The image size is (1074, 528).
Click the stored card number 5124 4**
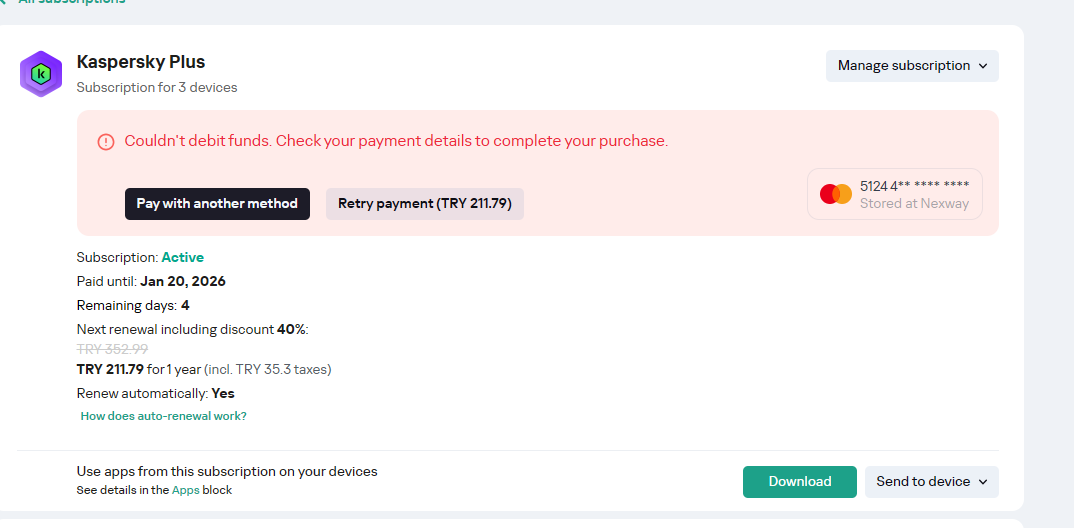click(914, 186)
